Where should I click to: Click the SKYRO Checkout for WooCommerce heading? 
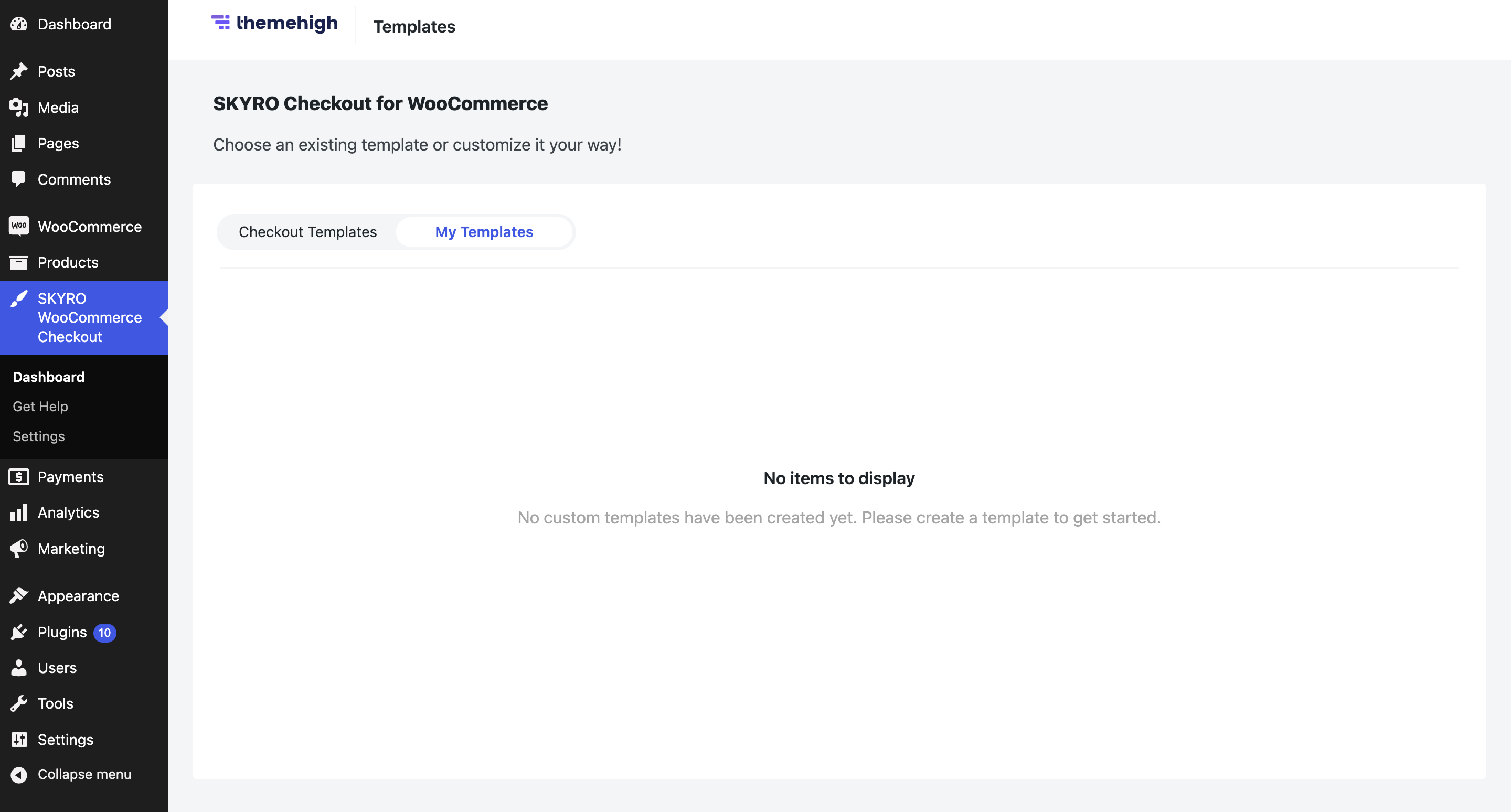tap(380, 104)
